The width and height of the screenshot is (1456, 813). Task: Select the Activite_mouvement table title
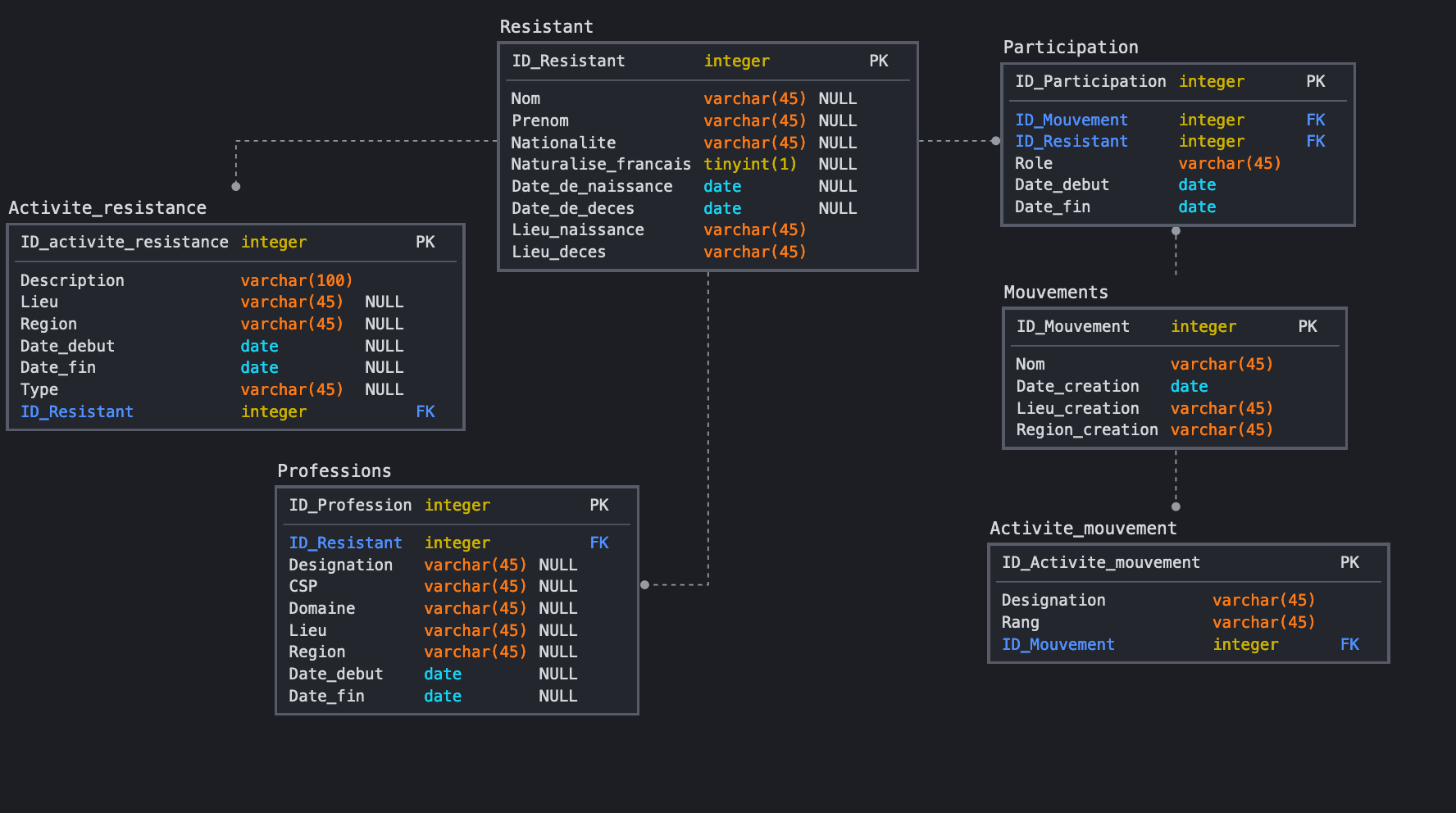[x=1083, y=528]
